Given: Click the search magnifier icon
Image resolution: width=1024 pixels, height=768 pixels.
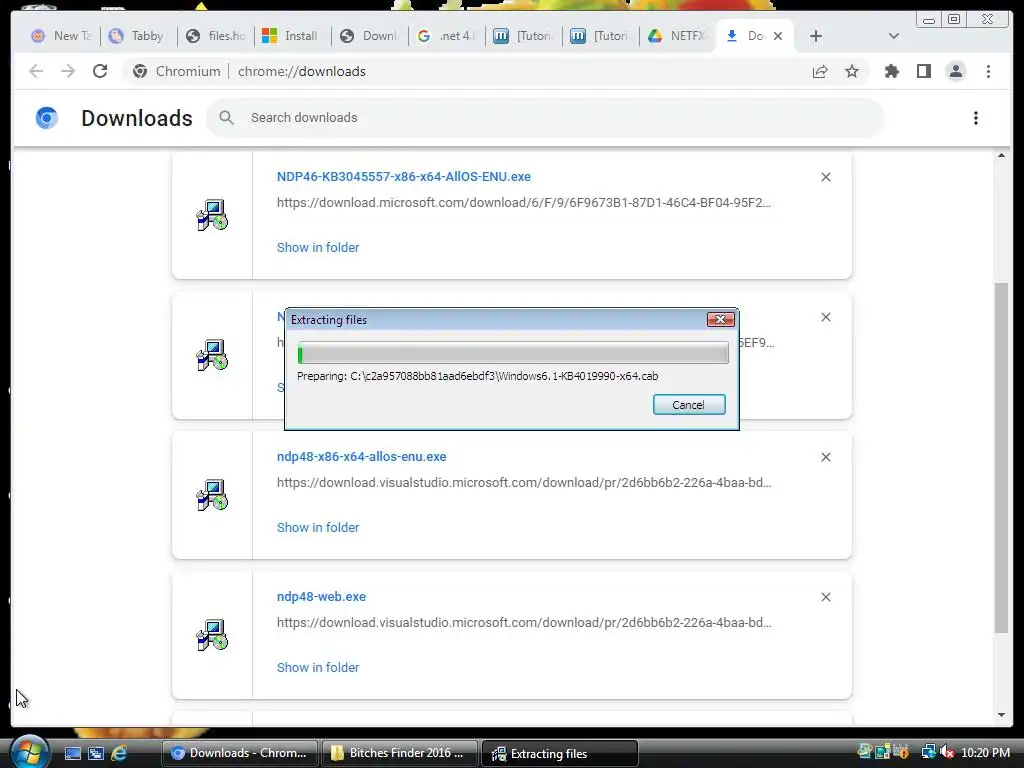Looking at the screenshot, I should (226, 118).
